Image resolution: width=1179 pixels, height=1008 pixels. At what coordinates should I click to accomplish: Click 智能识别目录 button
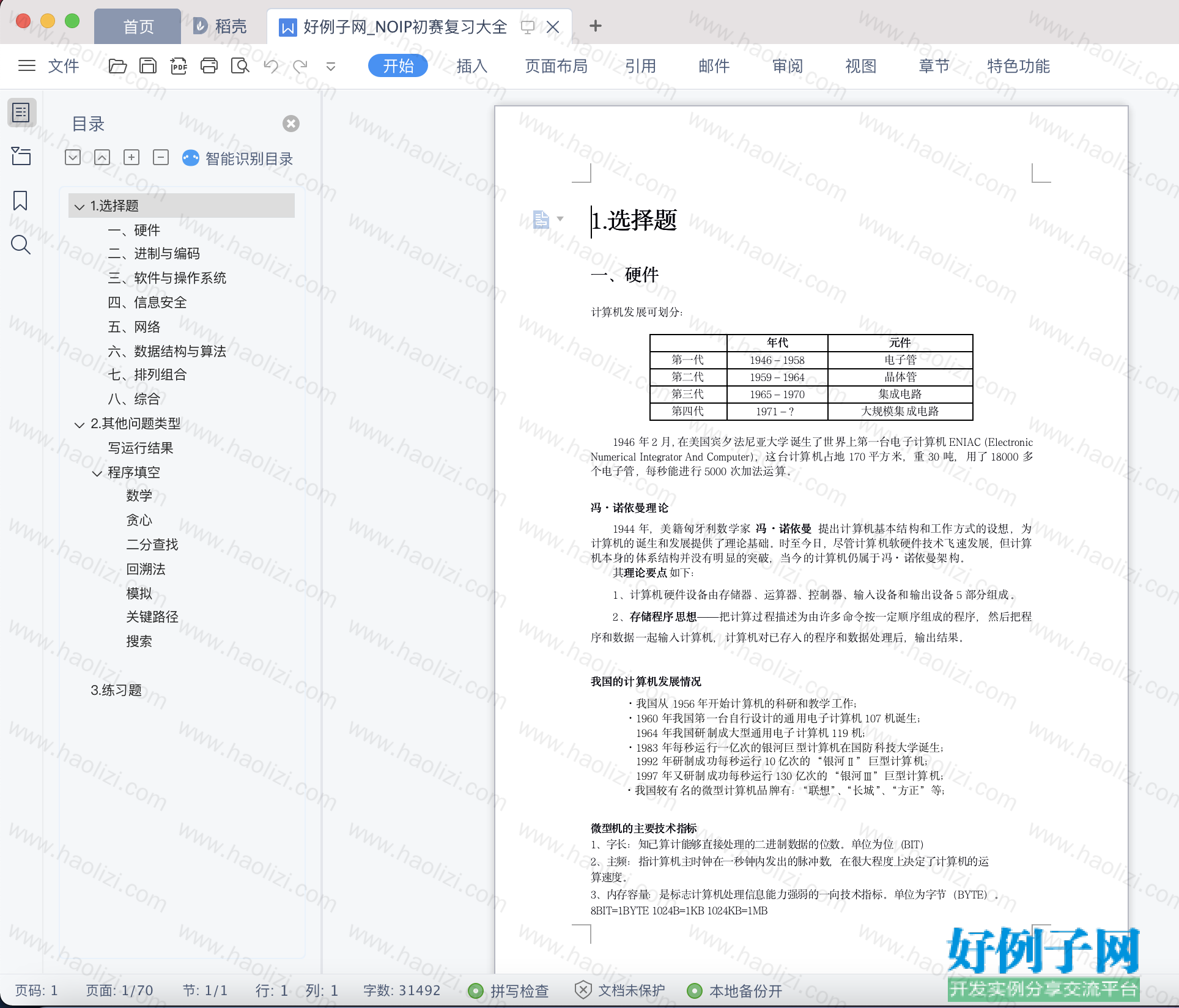[x=238, y=158]
